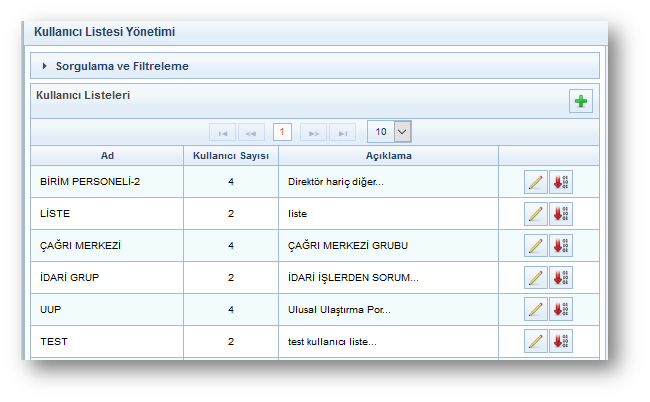Edit the BİRİM PERSONELİ-2 list with pencil icon

point(536,182)
